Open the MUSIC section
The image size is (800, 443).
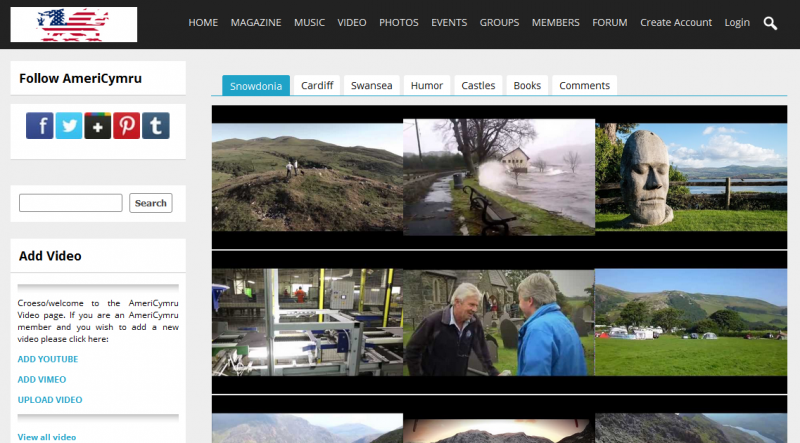point(309,22)
